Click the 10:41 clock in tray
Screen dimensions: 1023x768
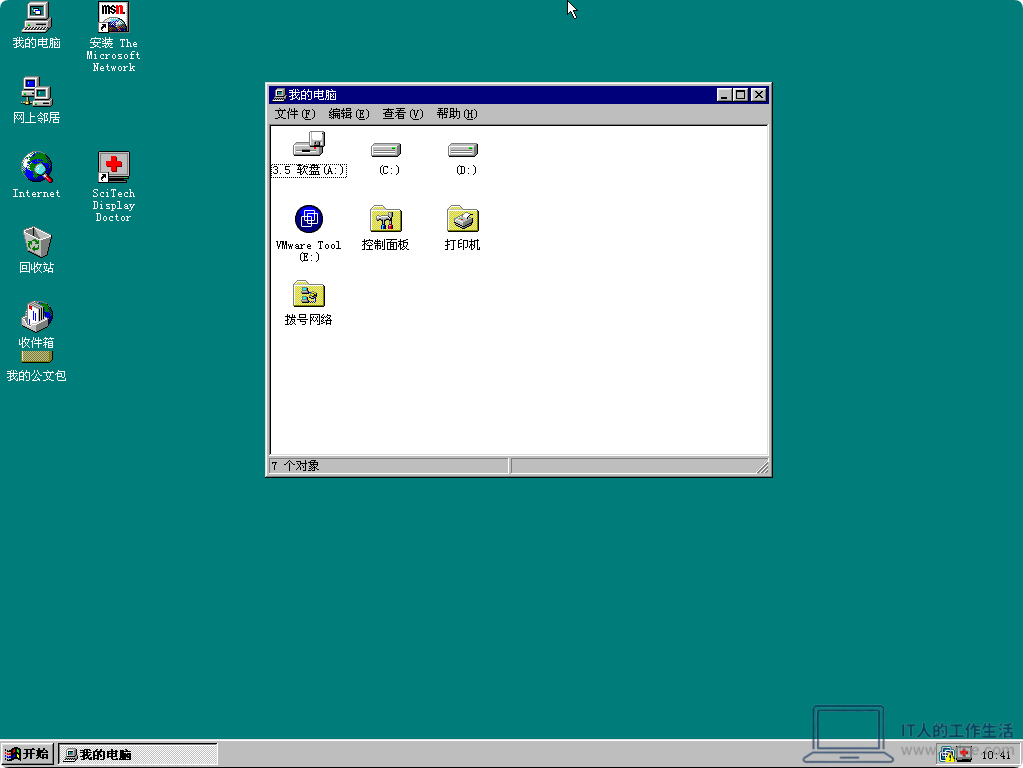tap(996, 755)
